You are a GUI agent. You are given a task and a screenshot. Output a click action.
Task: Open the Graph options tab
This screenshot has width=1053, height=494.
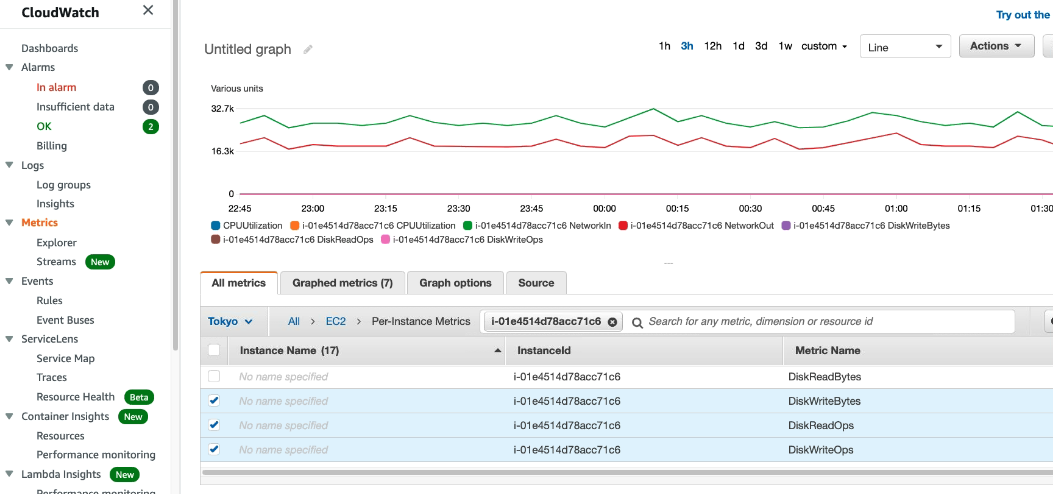tap(455, 283)
